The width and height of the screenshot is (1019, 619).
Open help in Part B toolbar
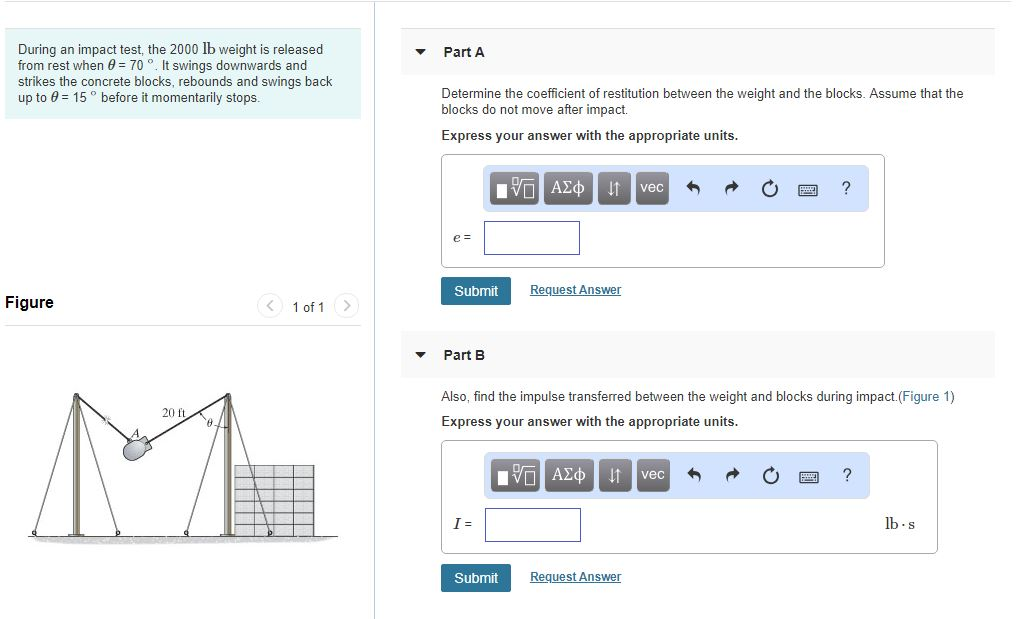[x=847, y=475]
